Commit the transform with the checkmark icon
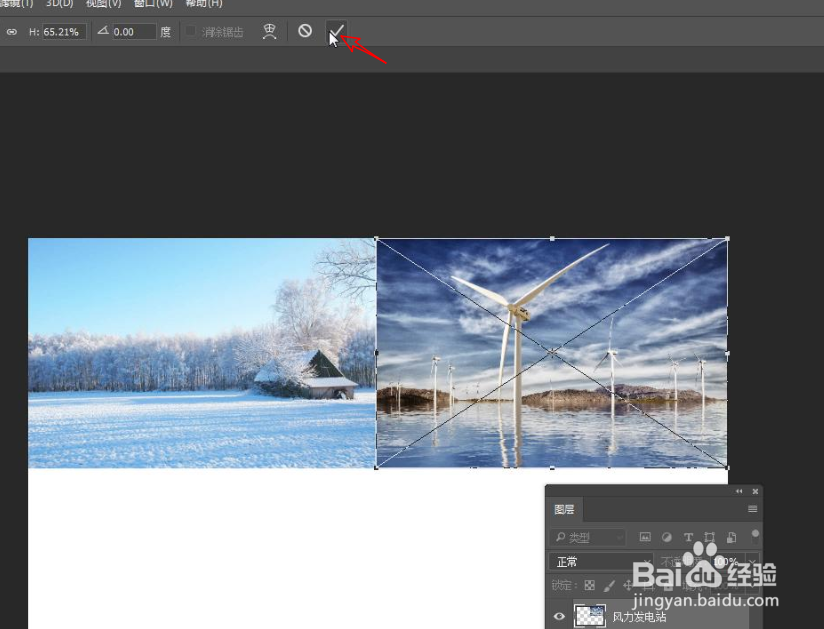The height and width of the screenshot is (629, 824). [336, 32]
